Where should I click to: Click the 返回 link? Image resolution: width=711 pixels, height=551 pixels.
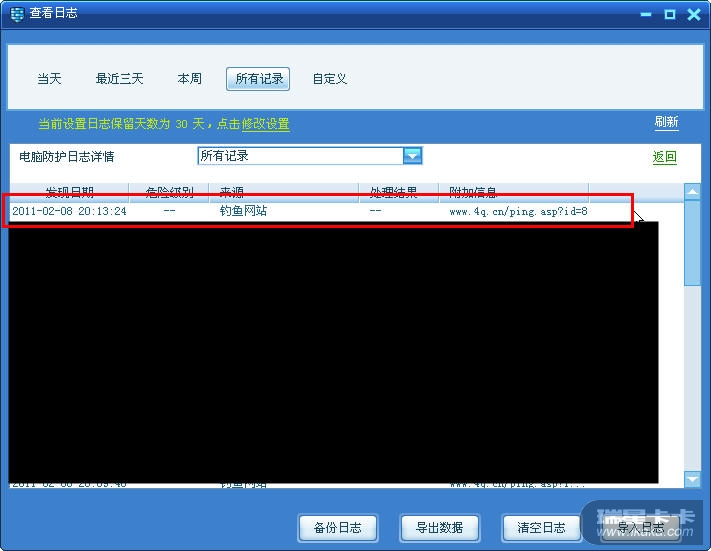(x=665, y=157)
